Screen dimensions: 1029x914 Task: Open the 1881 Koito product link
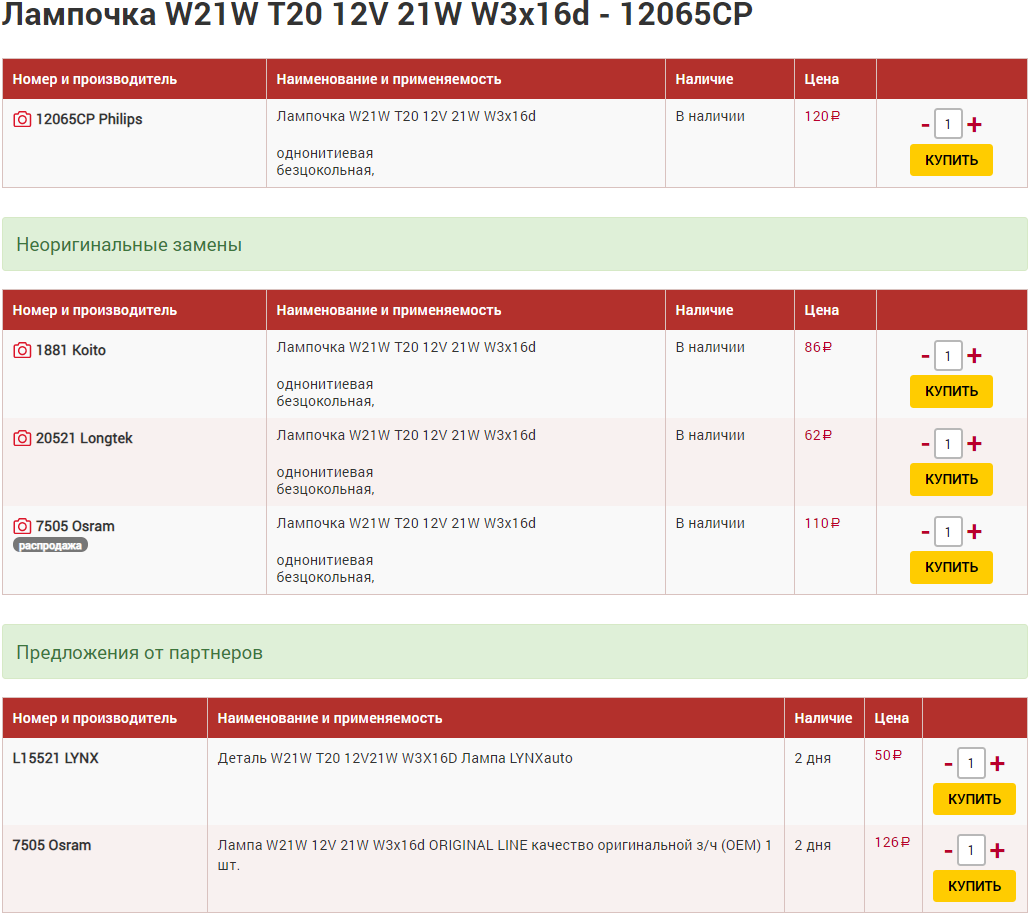[x=71, y=350]
